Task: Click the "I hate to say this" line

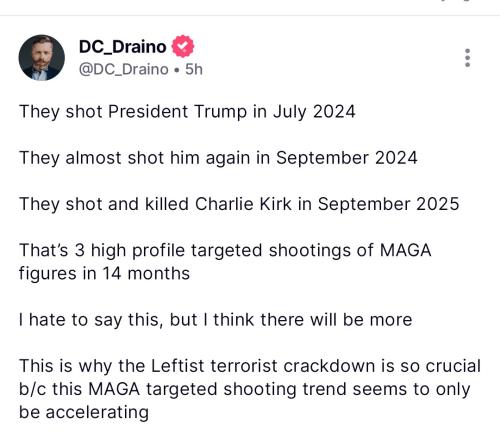Action: (216, 320)
